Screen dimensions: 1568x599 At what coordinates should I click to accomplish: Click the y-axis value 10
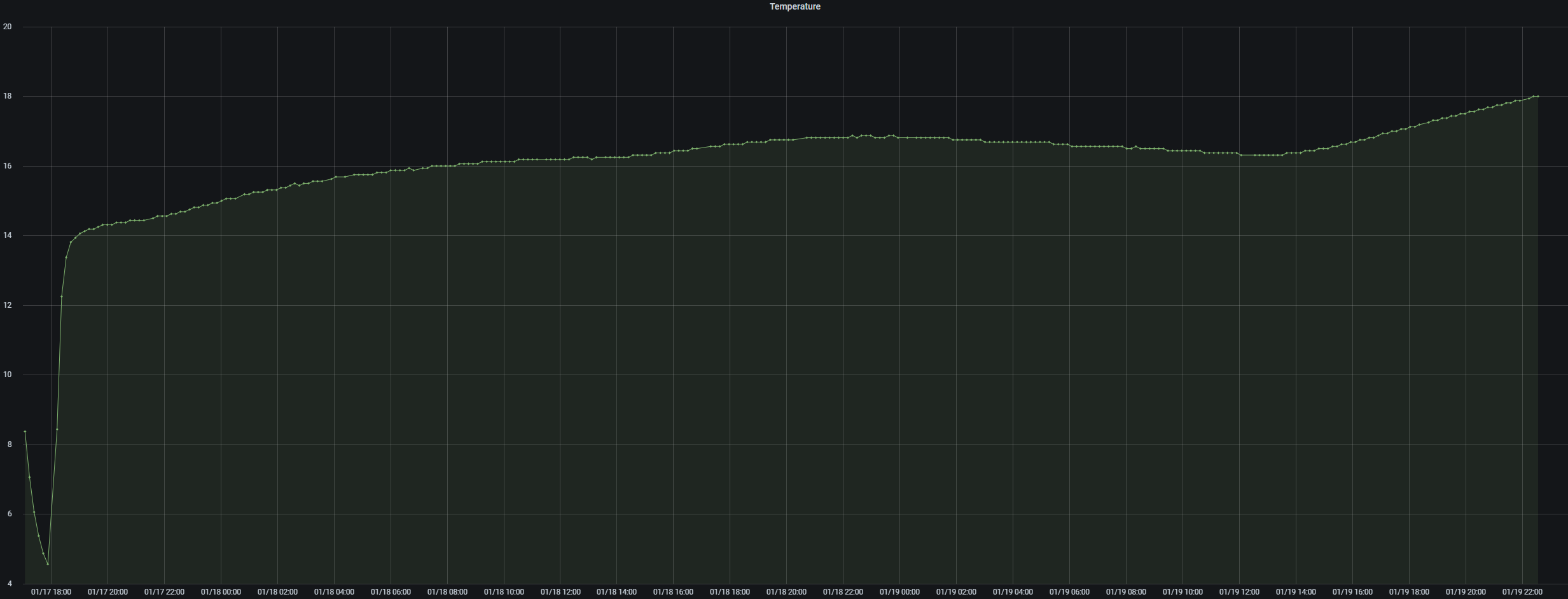(7, 375)
